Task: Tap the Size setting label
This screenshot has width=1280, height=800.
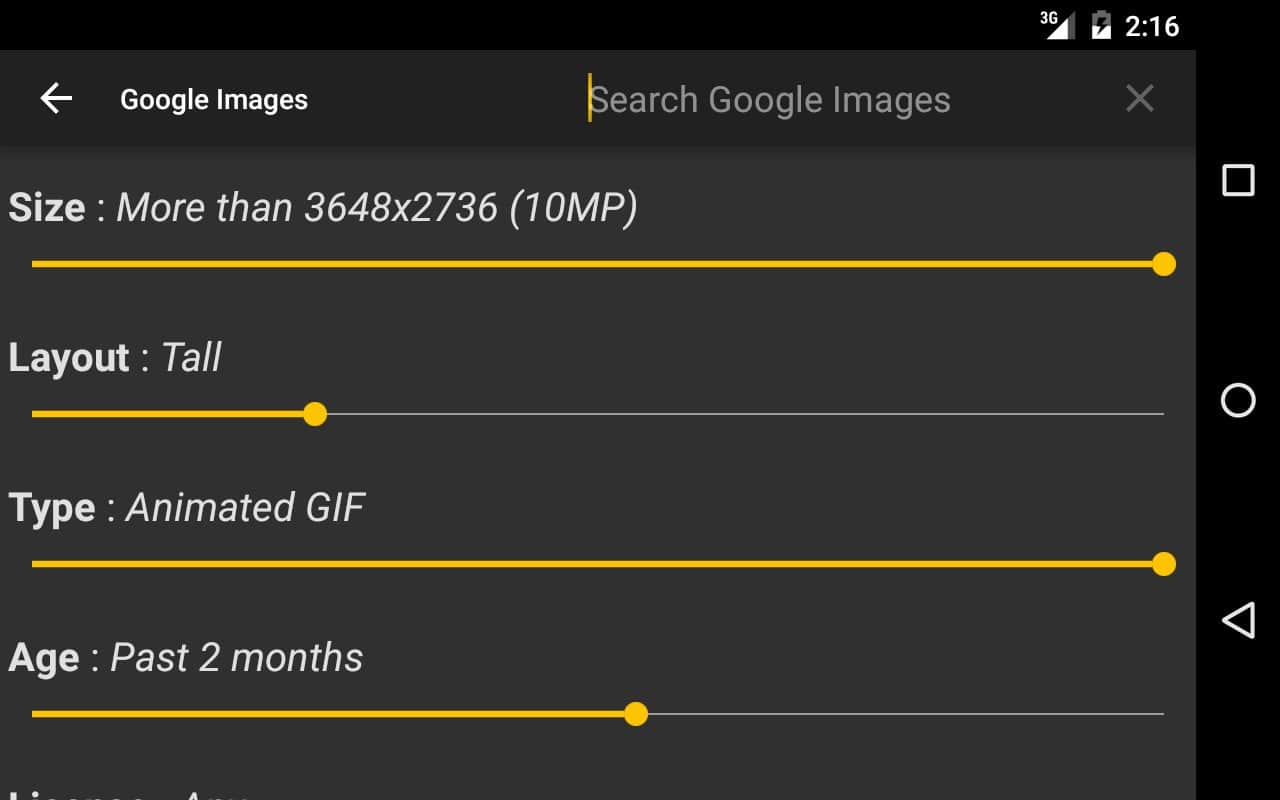Action: (x=323, y=208)
